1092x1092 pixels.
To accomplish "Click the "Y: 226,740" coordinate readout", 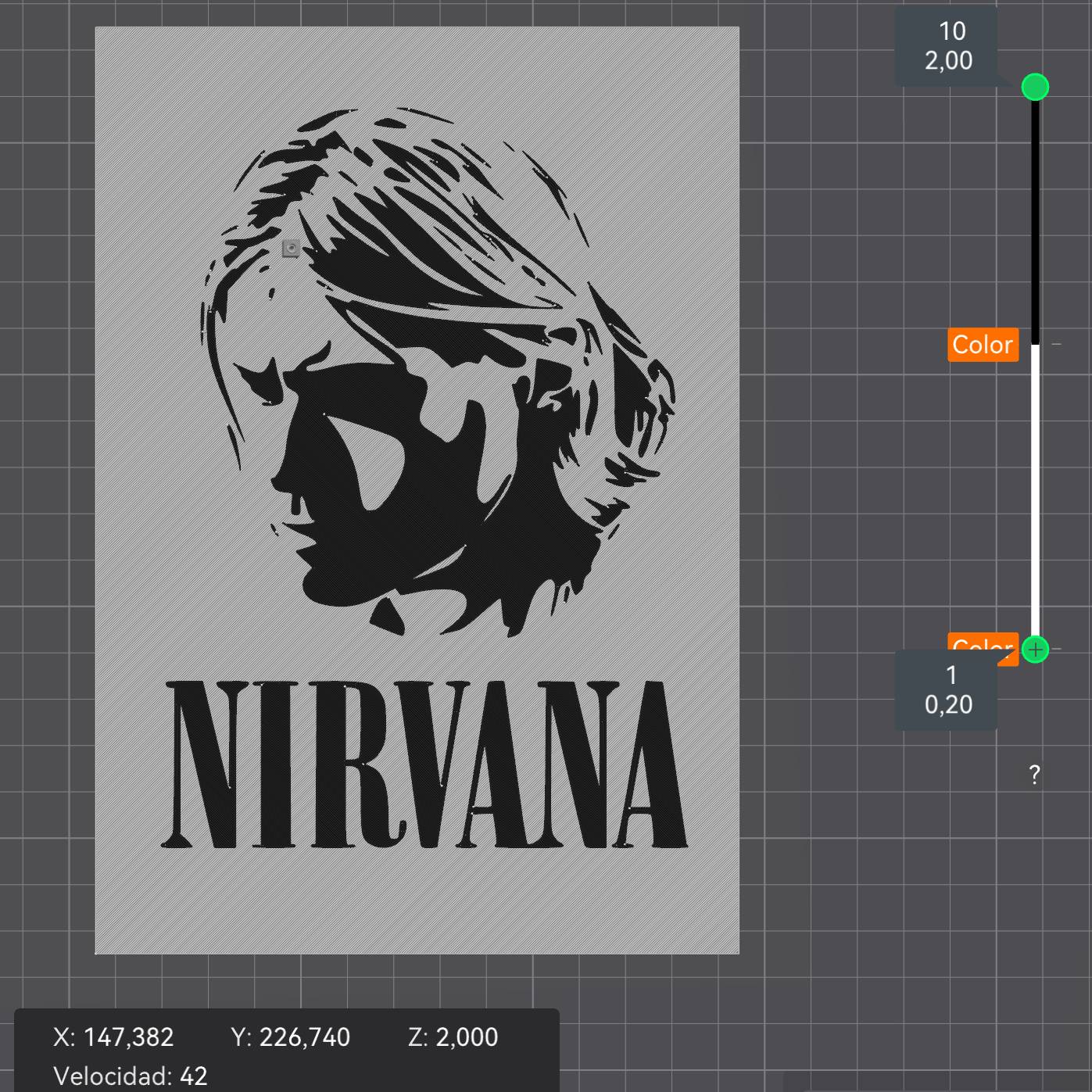I will coord(291,1037).
